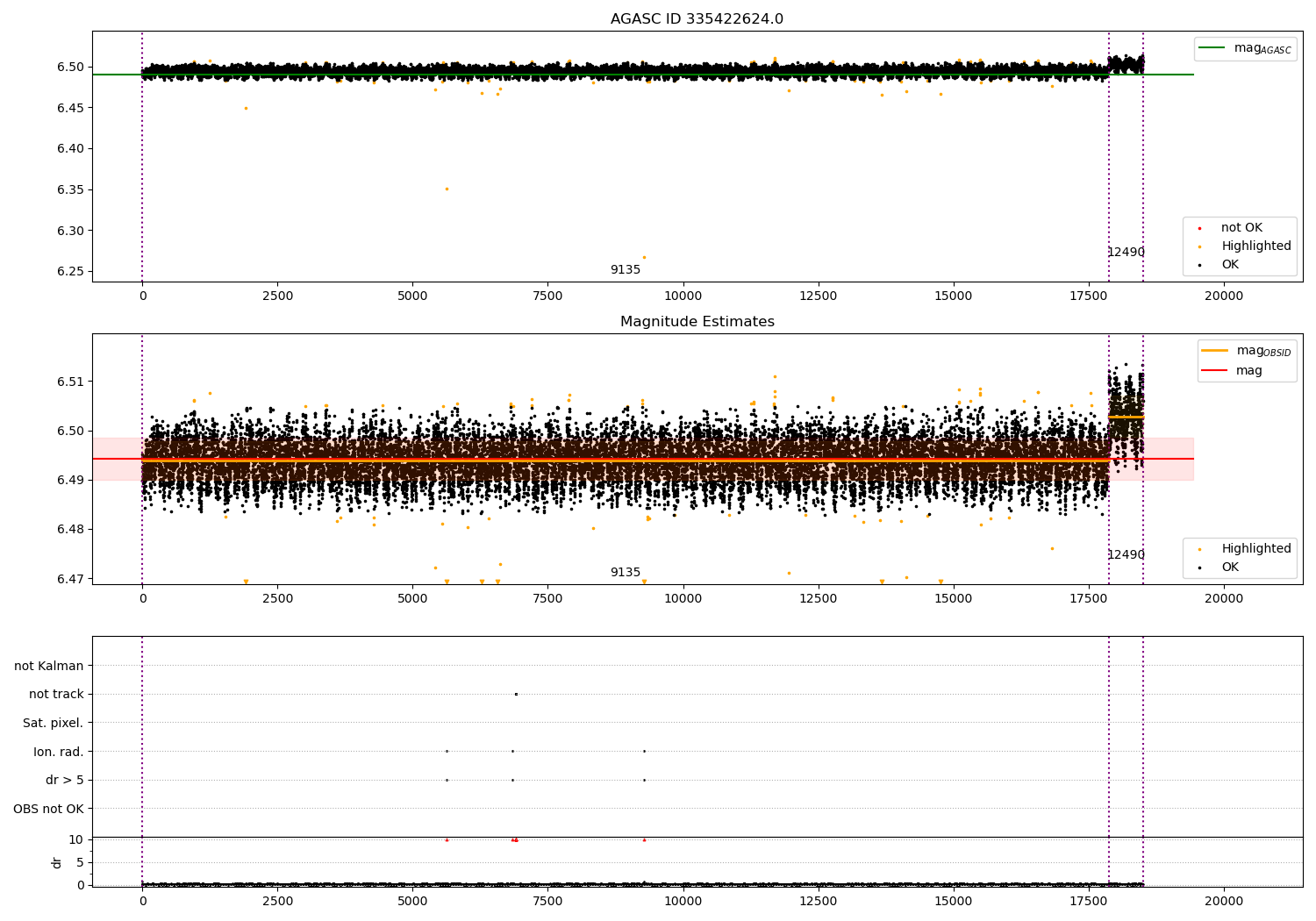This screenshot has height=921, width=1316.
Task: Click the red 'not OK' legend marker
Action: (x=1199, y=228)
